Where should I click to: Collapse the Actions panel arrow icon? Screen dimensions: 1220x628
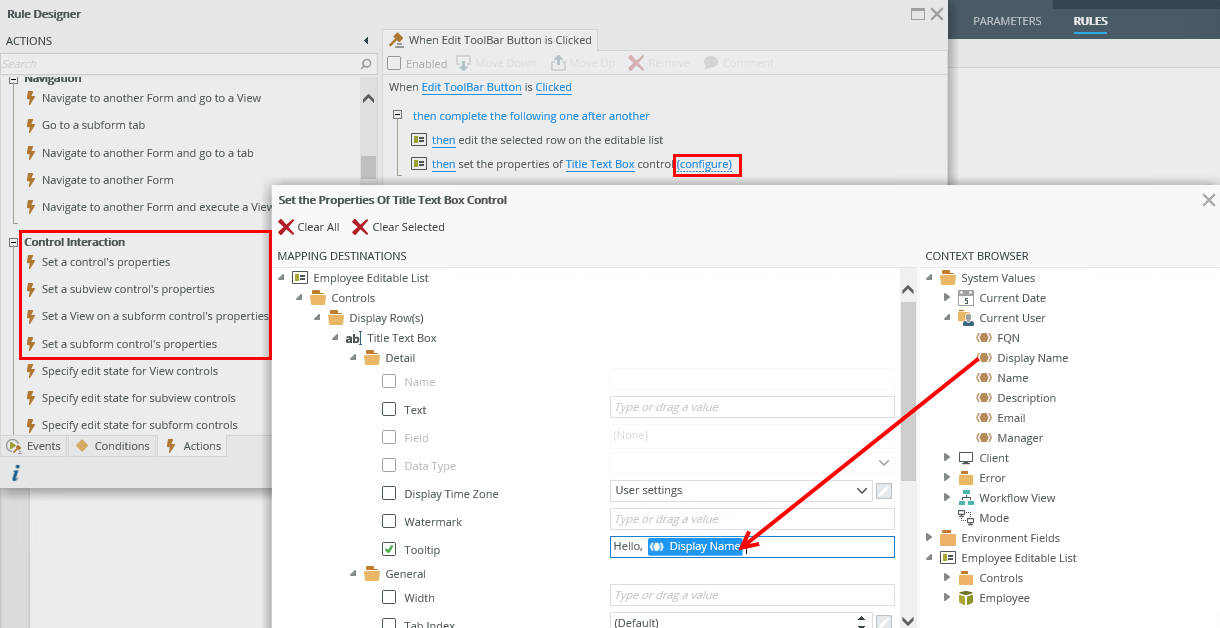366,41
